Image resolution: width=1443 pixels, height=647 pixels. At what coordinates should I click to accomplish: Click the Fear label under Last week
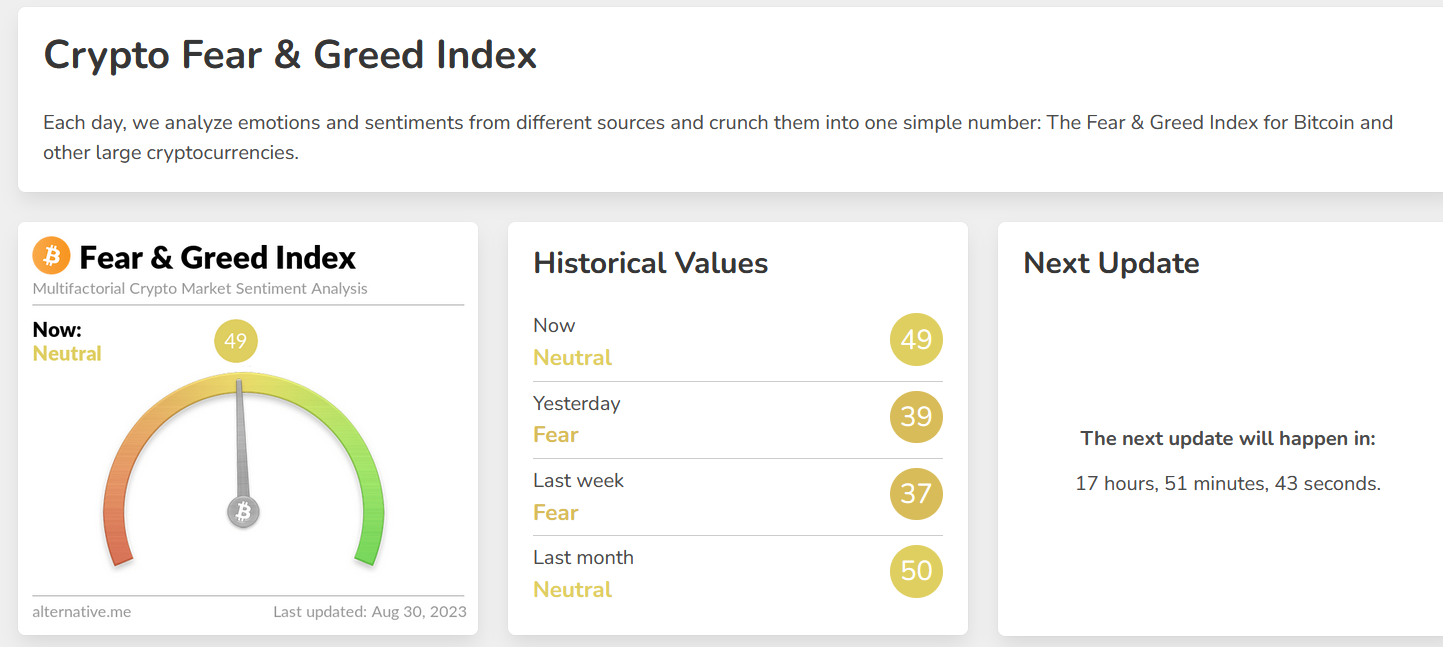556,512
